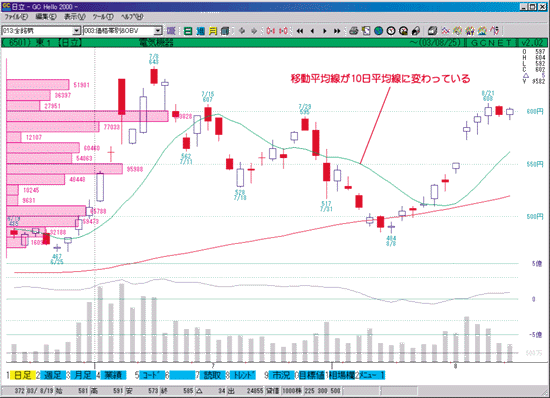Skip to last with double-right arrow
550x398 pixels.
point(337,31)
